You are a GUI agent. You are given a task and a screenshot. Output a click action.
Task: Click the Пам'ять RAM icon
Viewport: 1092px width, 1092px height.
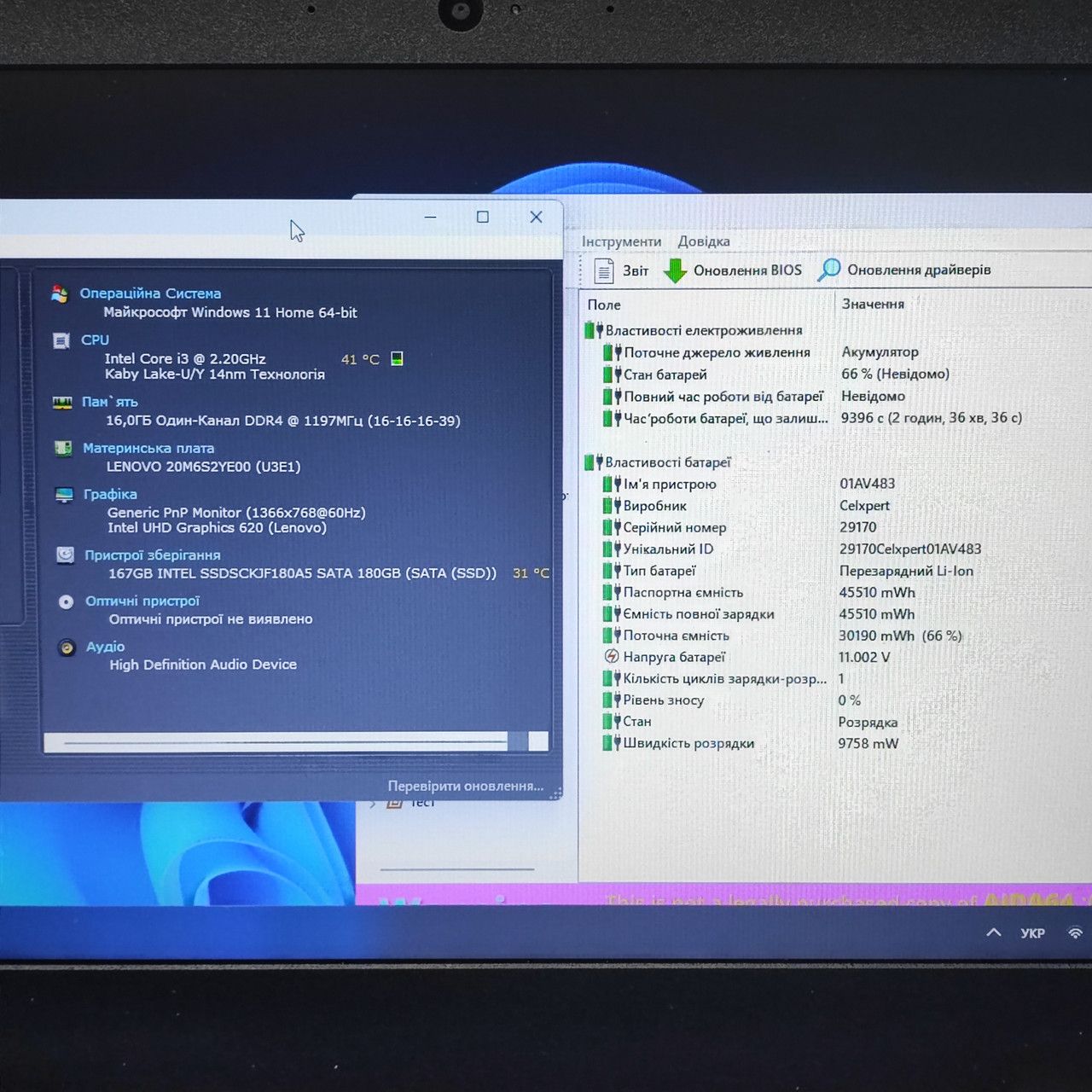tap(62, 403)
